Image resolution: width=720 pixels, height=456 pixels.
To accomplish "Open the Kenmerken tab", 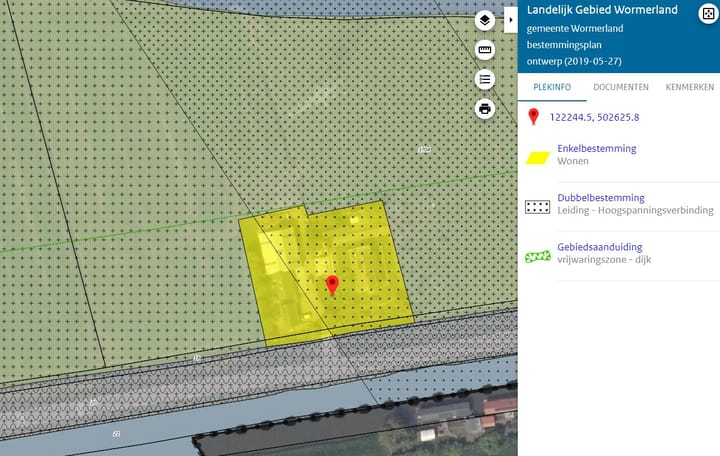I will (689, 87).
